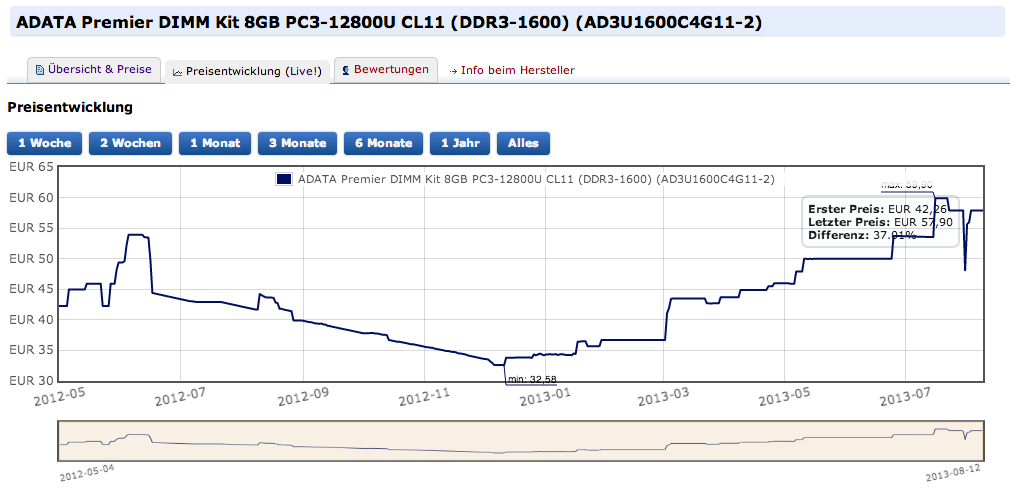
Task: Click the EUR 35 y-axis label
Action: tap(31, 350)
